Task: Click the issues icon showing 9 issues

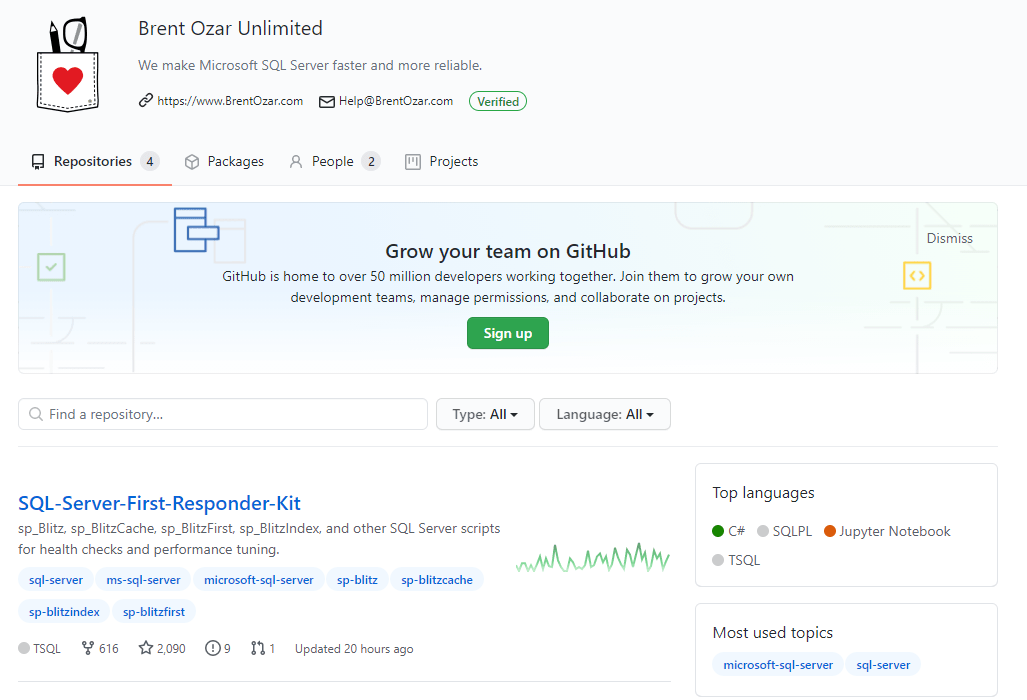Action: pos(212,648)
